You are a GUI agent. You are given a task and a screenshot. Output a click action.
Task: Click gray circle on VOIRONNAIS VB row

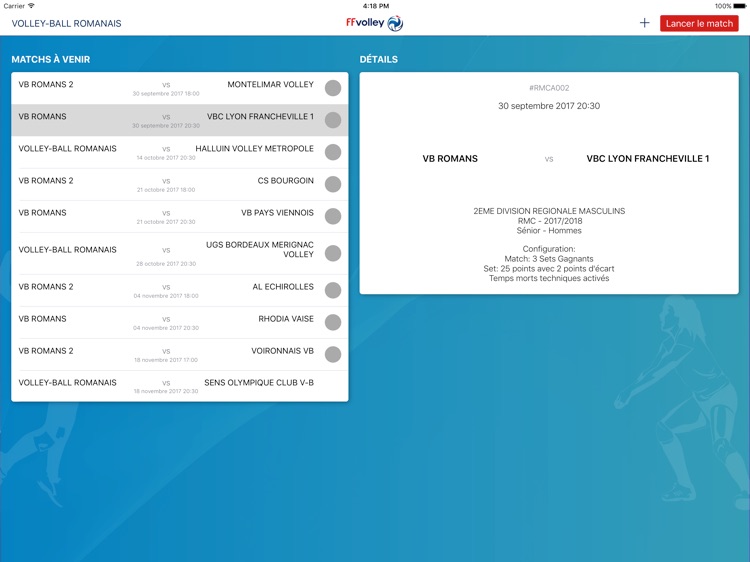pos(333,354)
